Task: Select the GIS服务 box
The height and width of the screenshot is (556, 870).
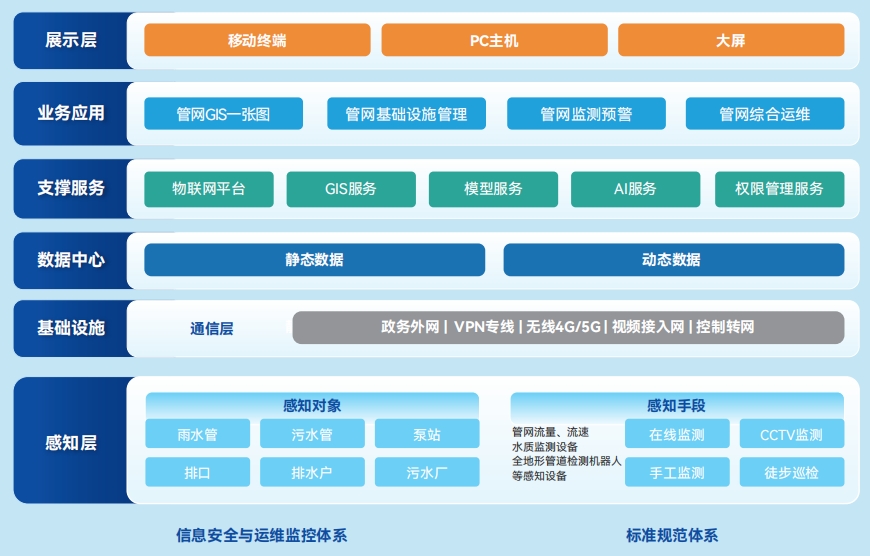Action: [351, 189]
